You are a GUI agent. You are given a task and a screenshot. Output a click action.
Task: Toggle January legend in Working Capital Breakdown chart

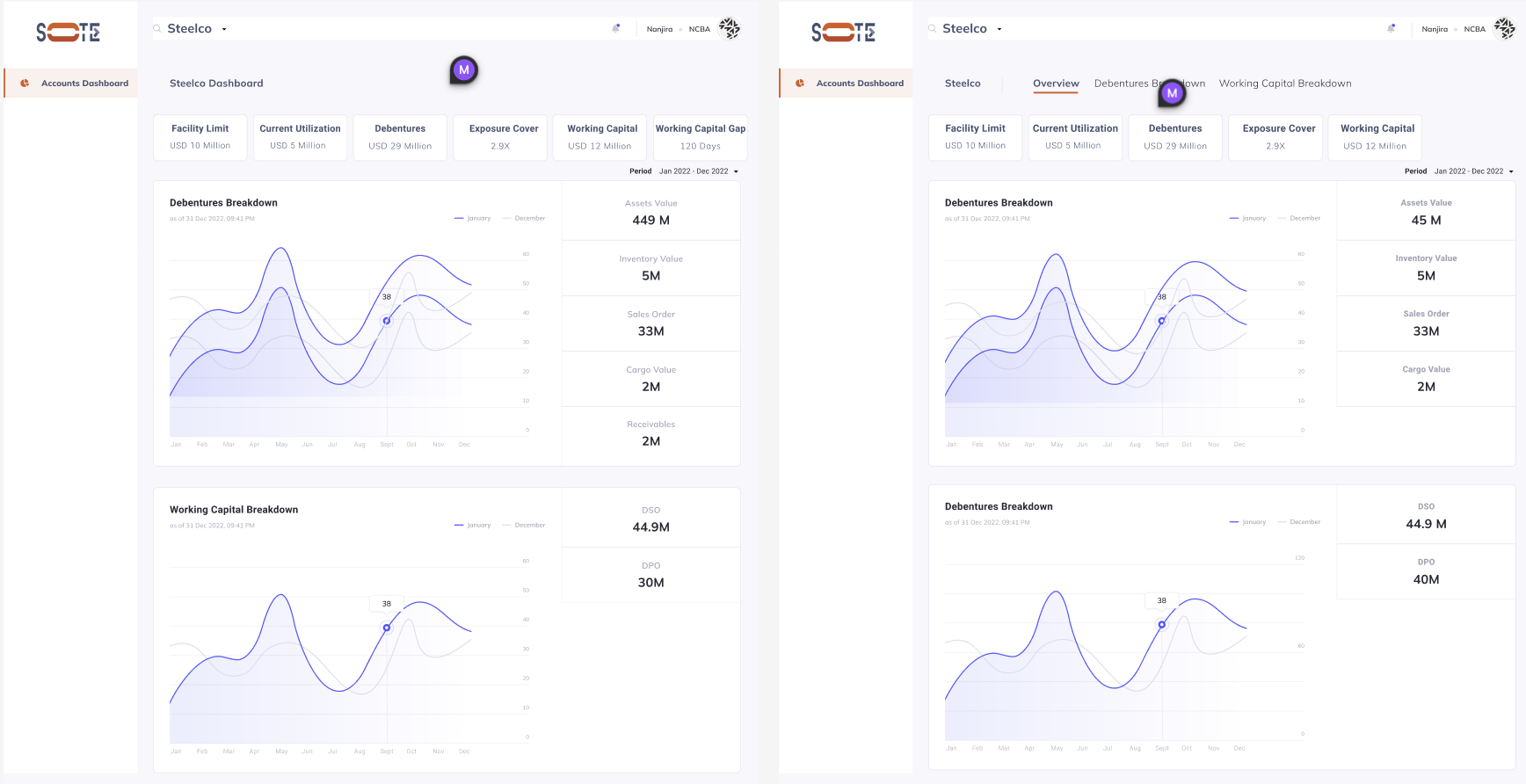[x=473, y=525]
